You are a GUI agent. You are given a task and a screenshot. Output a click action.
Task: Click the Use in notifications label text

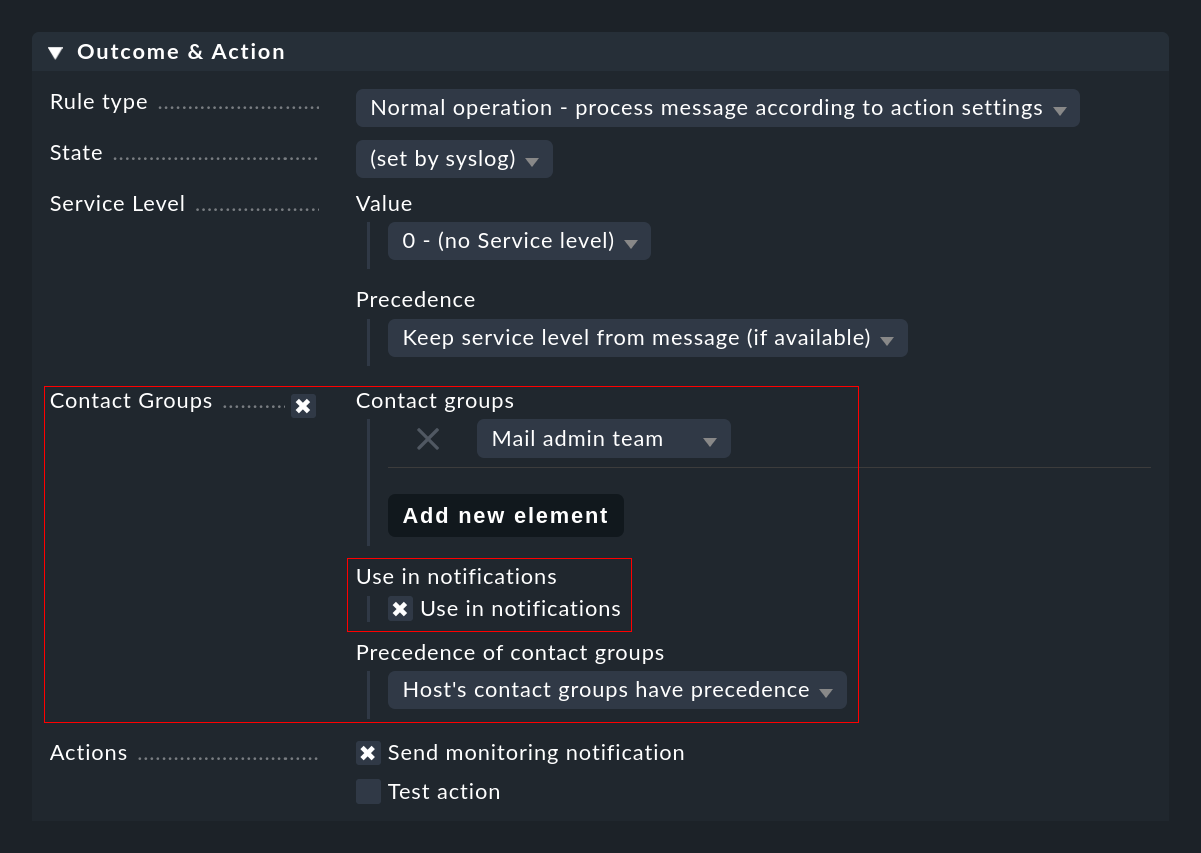tap(519, 608)
